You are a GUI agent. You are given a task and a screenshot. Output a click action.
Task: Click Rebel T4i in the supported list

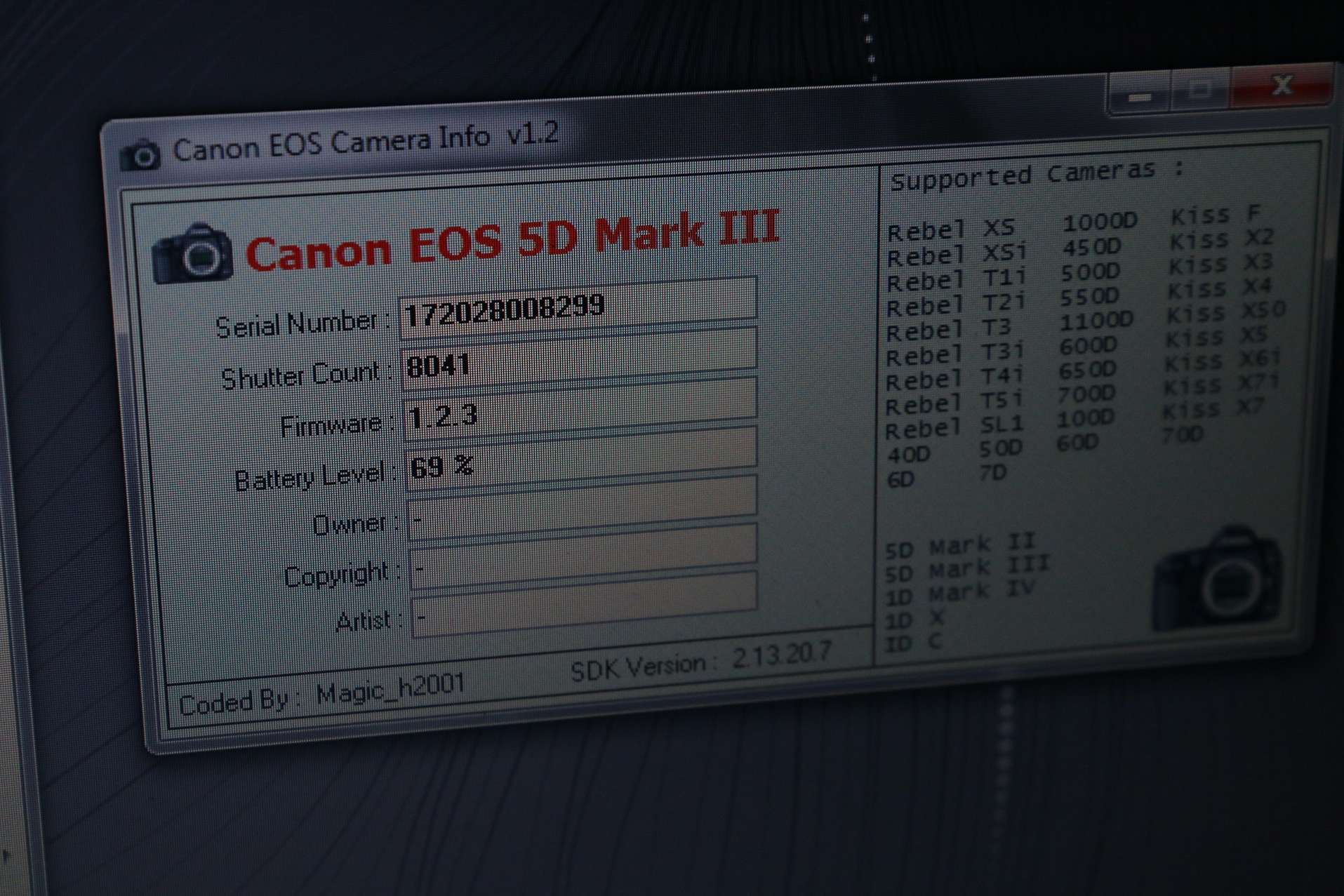[954, 379]
